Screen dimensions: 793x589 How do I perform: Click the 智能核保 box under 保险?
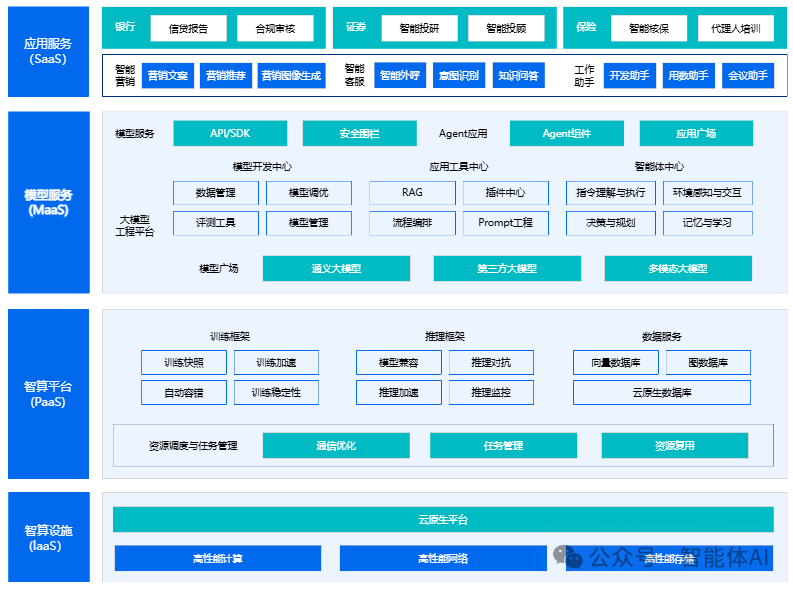click(x=649, y=28)
